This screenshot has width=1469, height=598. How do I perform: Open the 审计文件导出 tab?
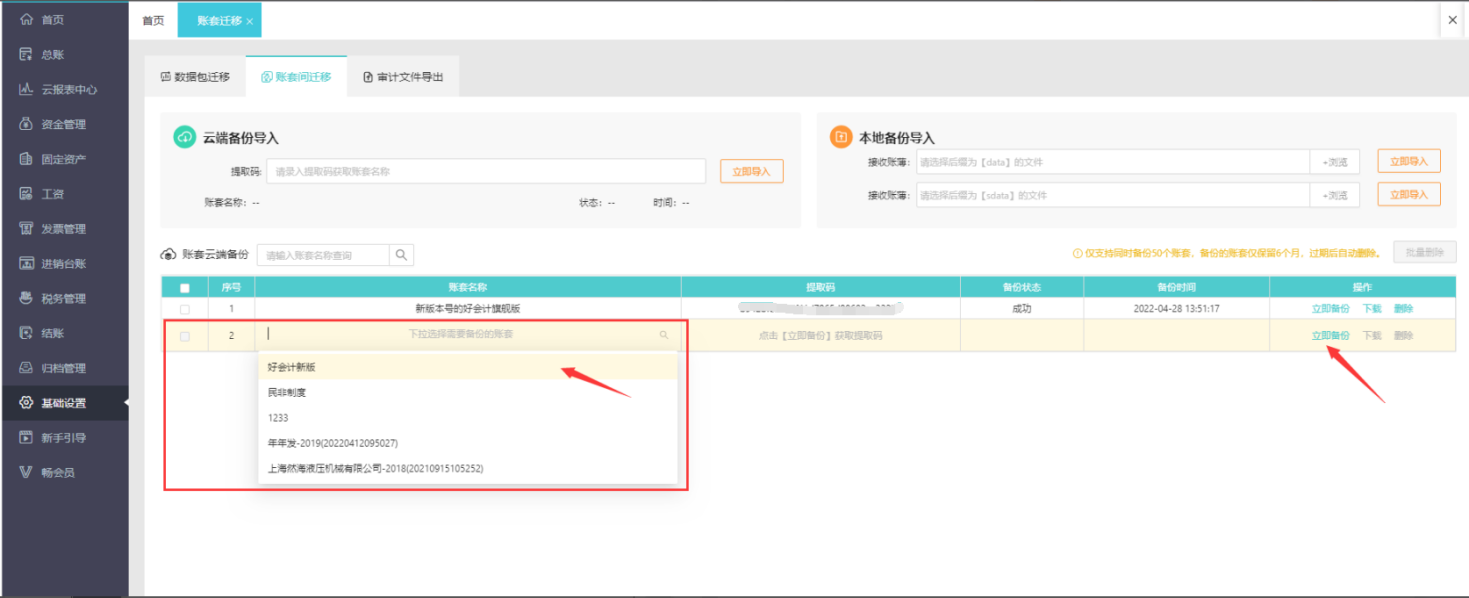(x=403, y=77)
